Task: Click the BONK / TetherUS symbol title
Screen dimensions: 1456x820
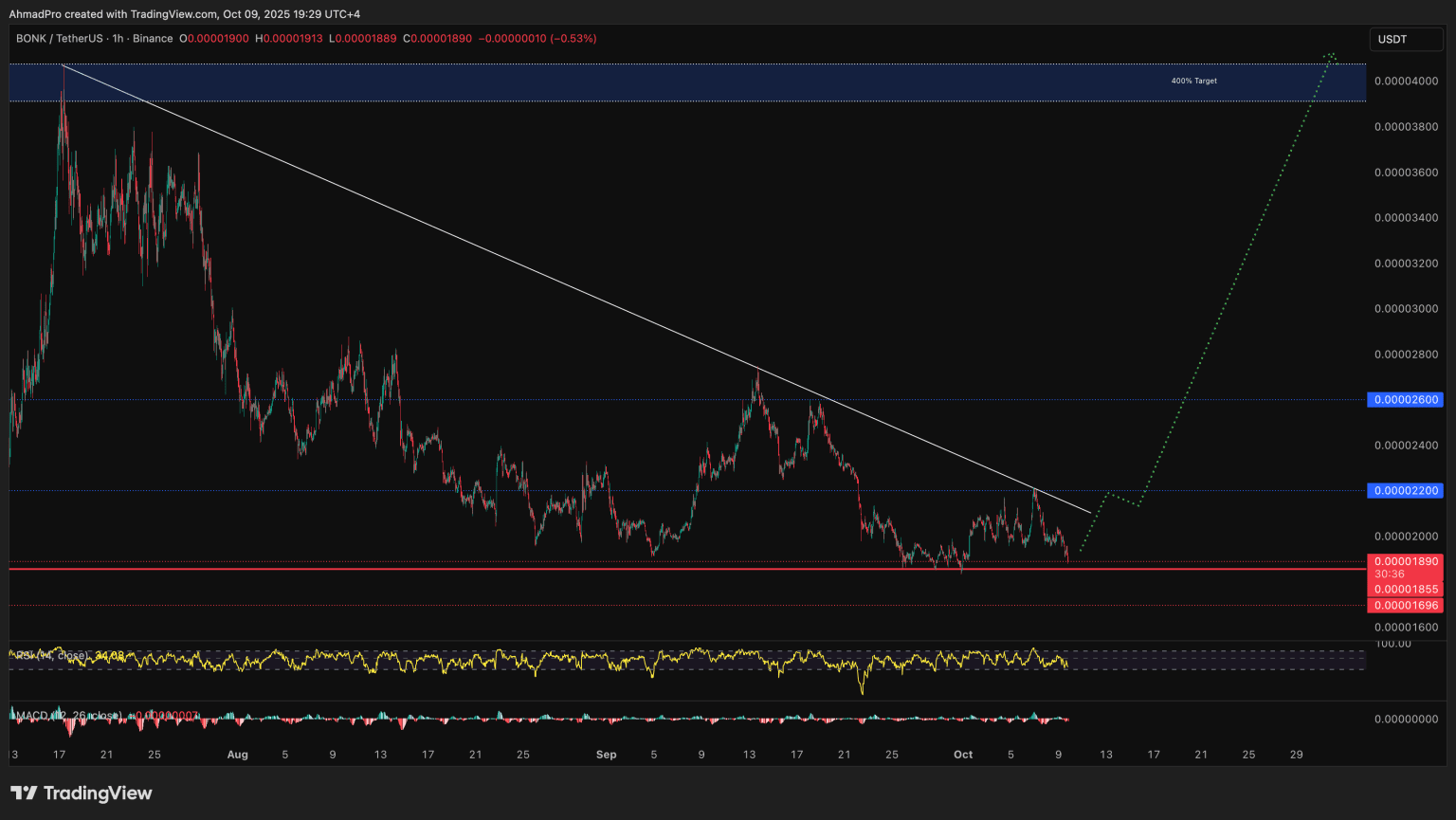Action: pyautogui.click(x=62, y=39)
